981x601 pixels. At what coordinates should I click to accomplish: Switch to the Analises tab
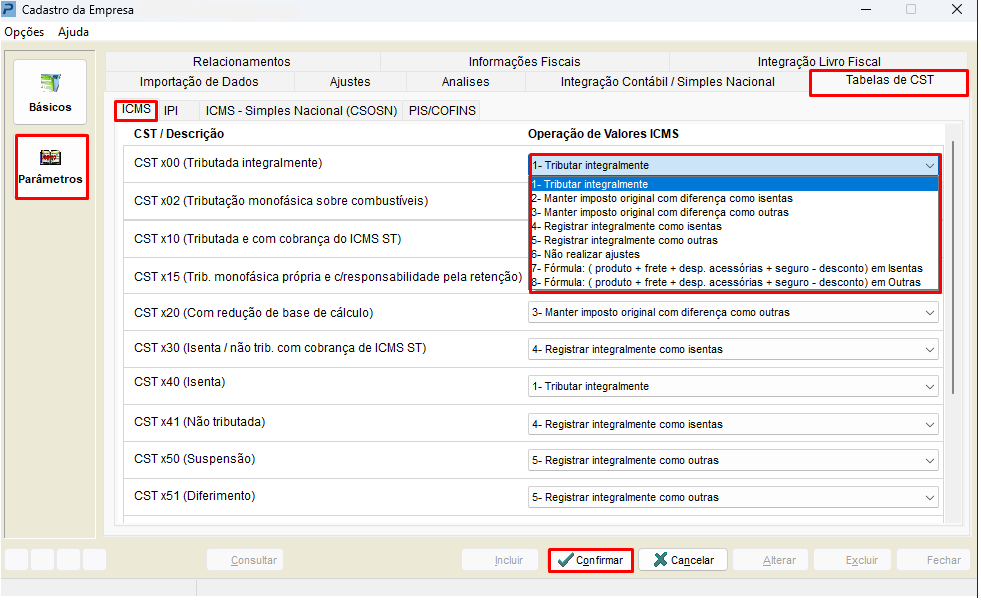tap(465, 81)
